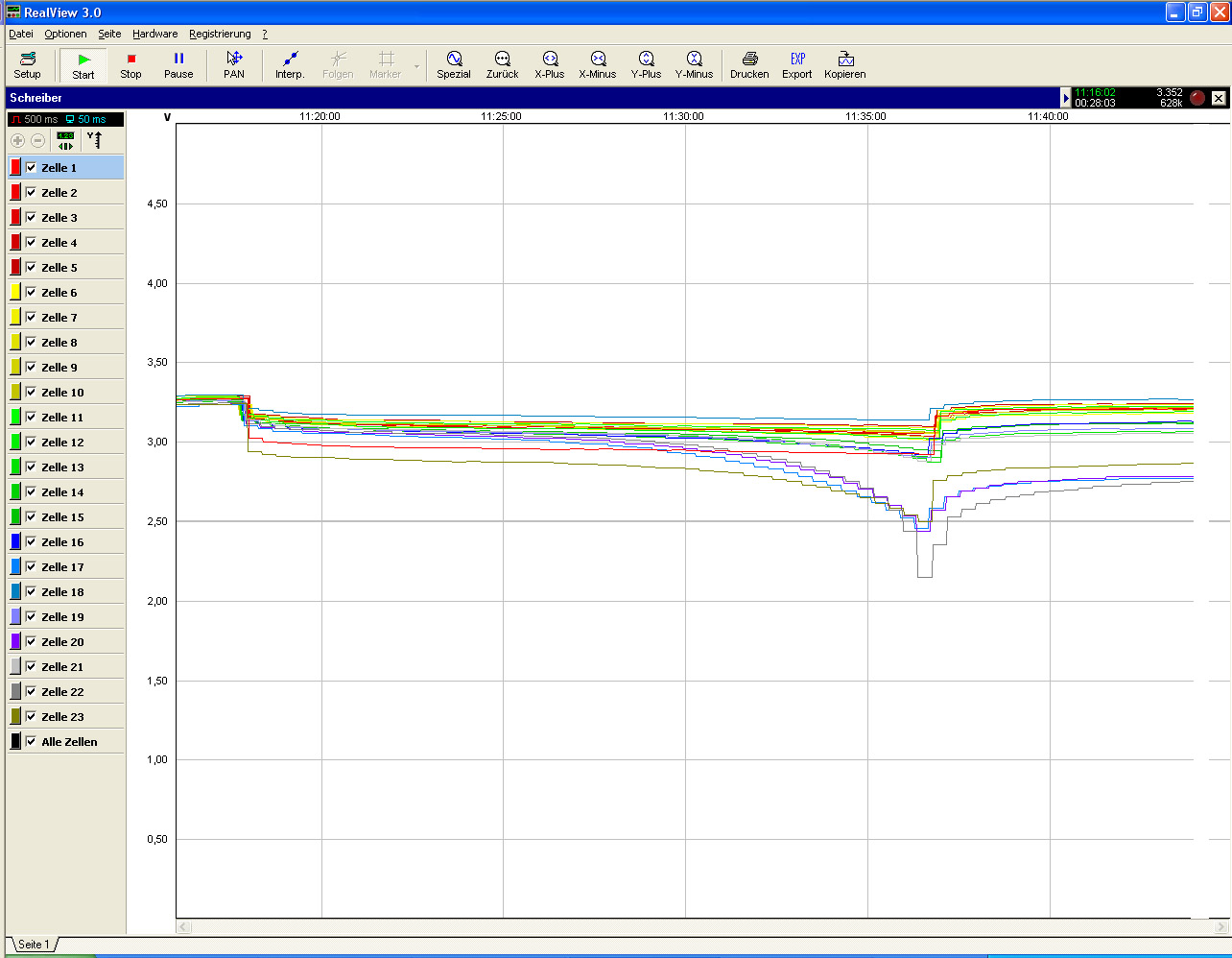Image resolution: width=1232 pixels, height=958 pixels.
Task: Click the blue color swatch of Zelle 16
Action: (x=15, y=541)
